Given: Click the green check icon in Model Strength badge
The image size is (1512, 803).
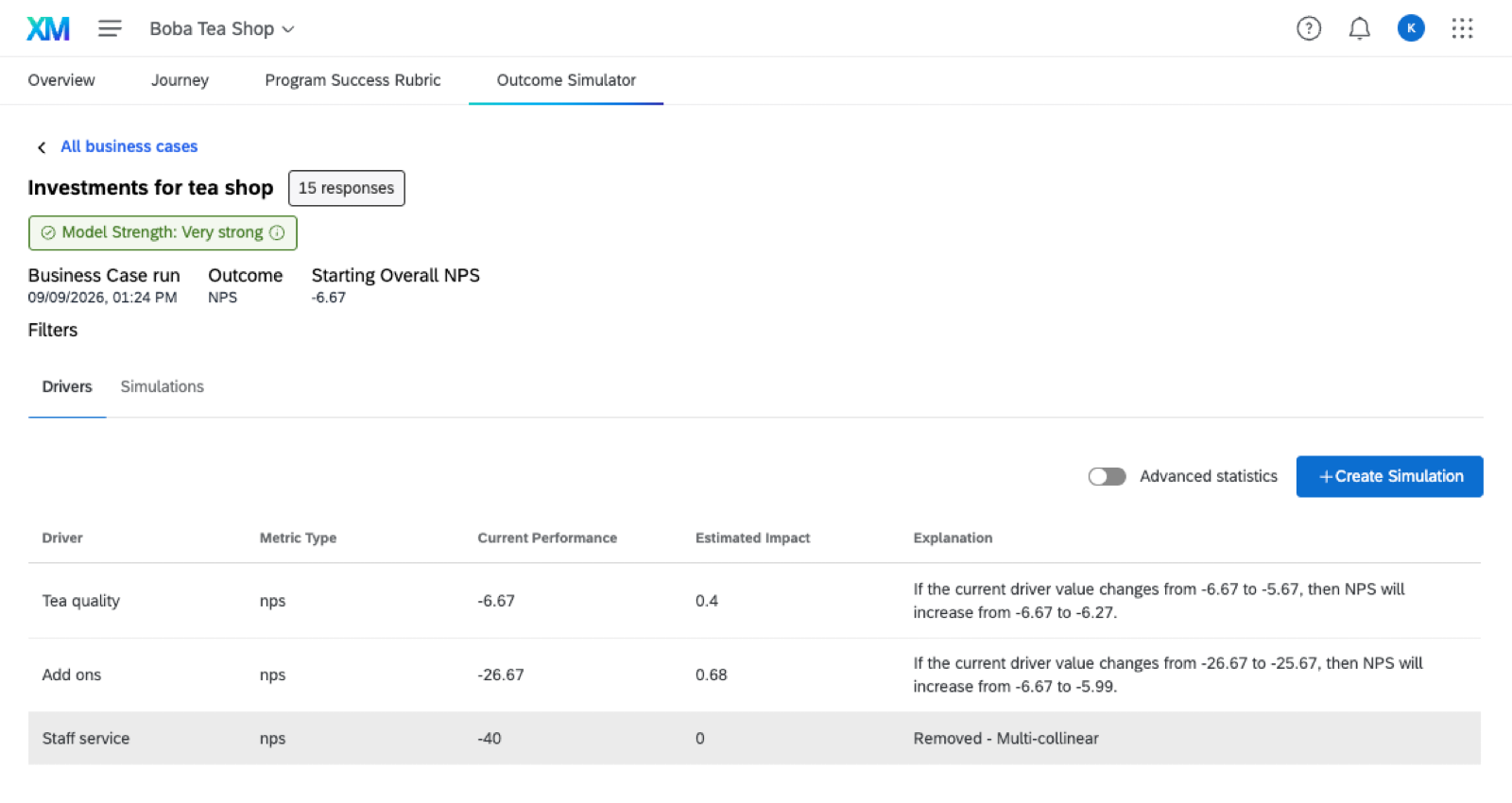Looking at the screenshot, I should point(48,232).
